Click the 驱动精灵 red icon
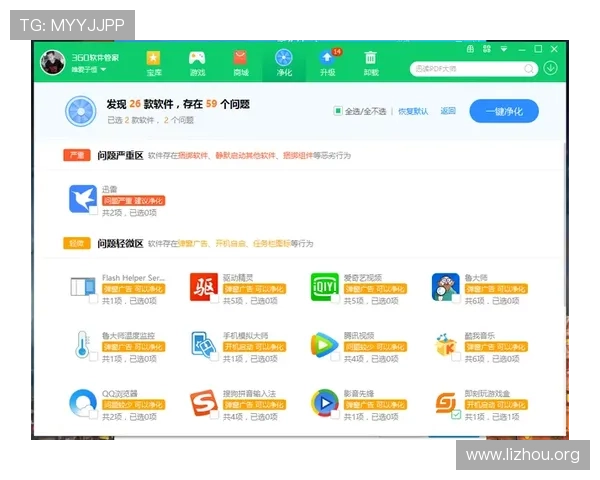 (204, 287)
